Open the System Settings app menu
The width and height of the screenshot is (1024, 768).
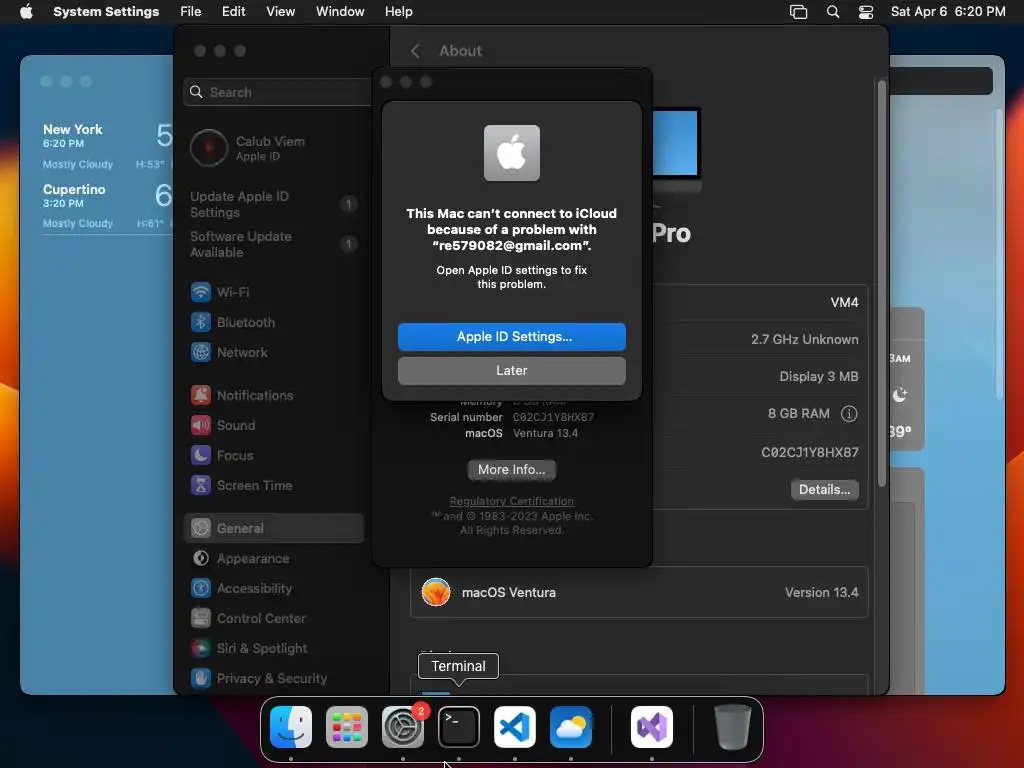pyautogui.click(x=106, y=12)
